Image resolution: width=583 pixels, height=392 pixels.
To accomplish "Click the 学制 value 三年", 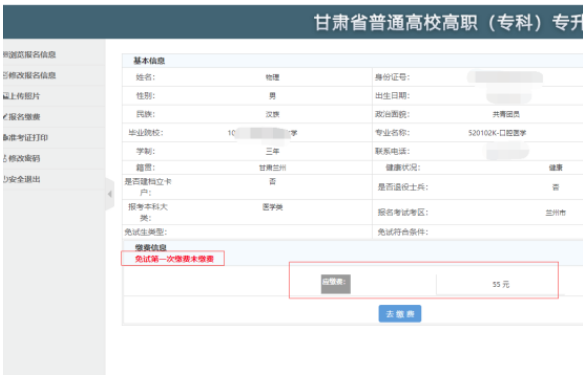I will (x=273, y=151).
